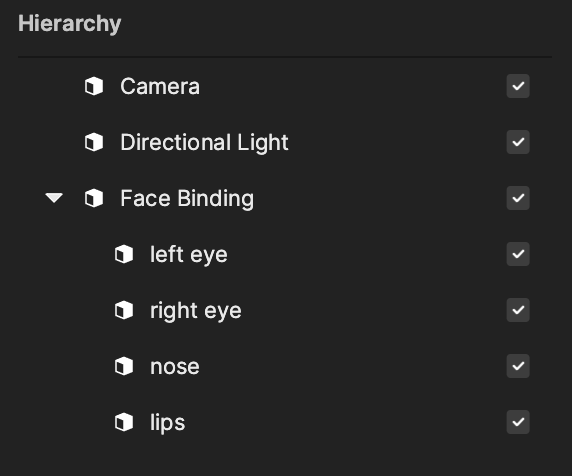Click the cube icon beside Directional Light
Screen dimensions: 572x476
pyautogui.click(x=94, y=142)
